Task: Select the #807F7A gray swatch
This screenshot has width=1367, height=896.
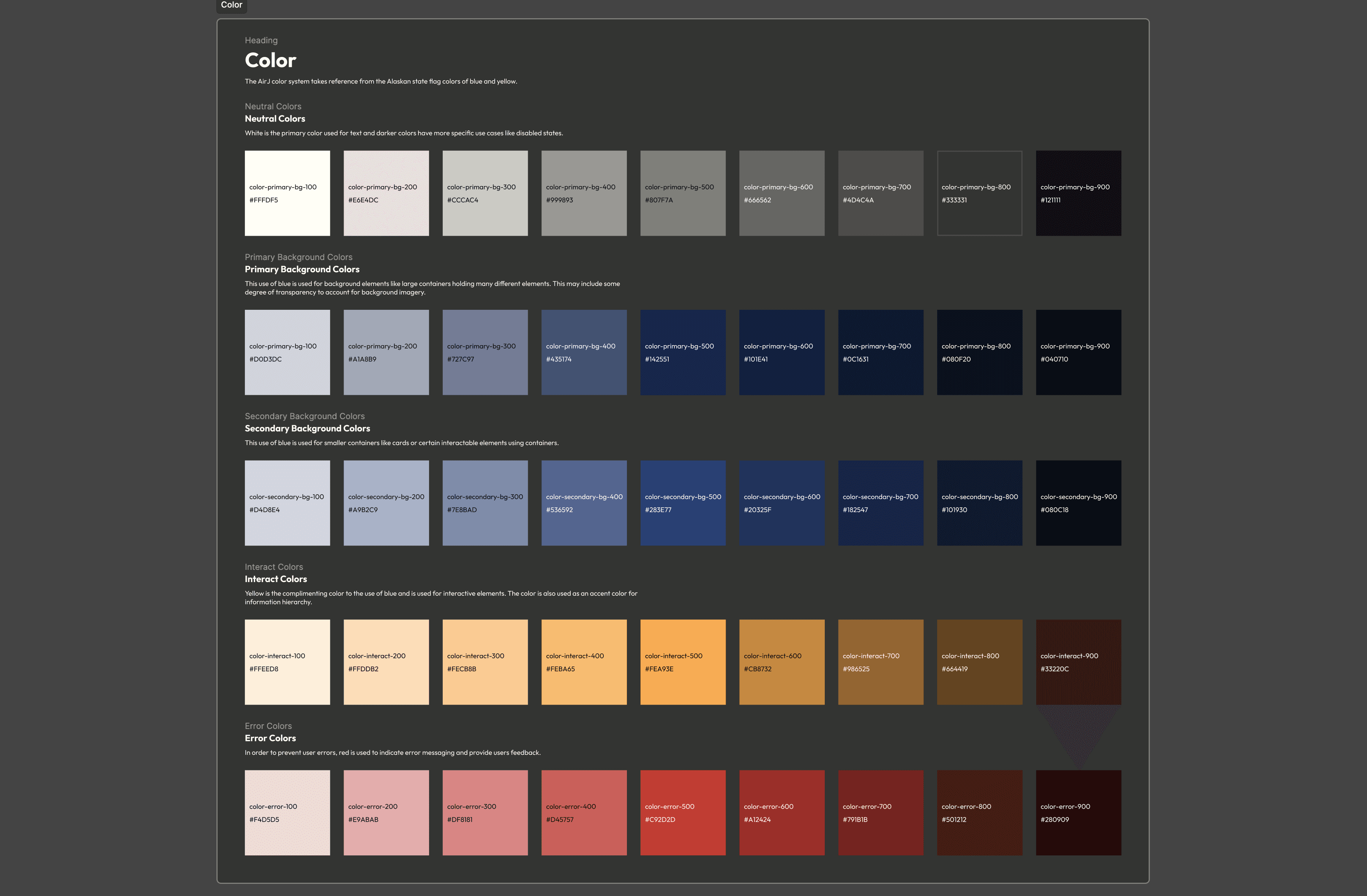Action: pyautogui.click(x=683, y=194)
